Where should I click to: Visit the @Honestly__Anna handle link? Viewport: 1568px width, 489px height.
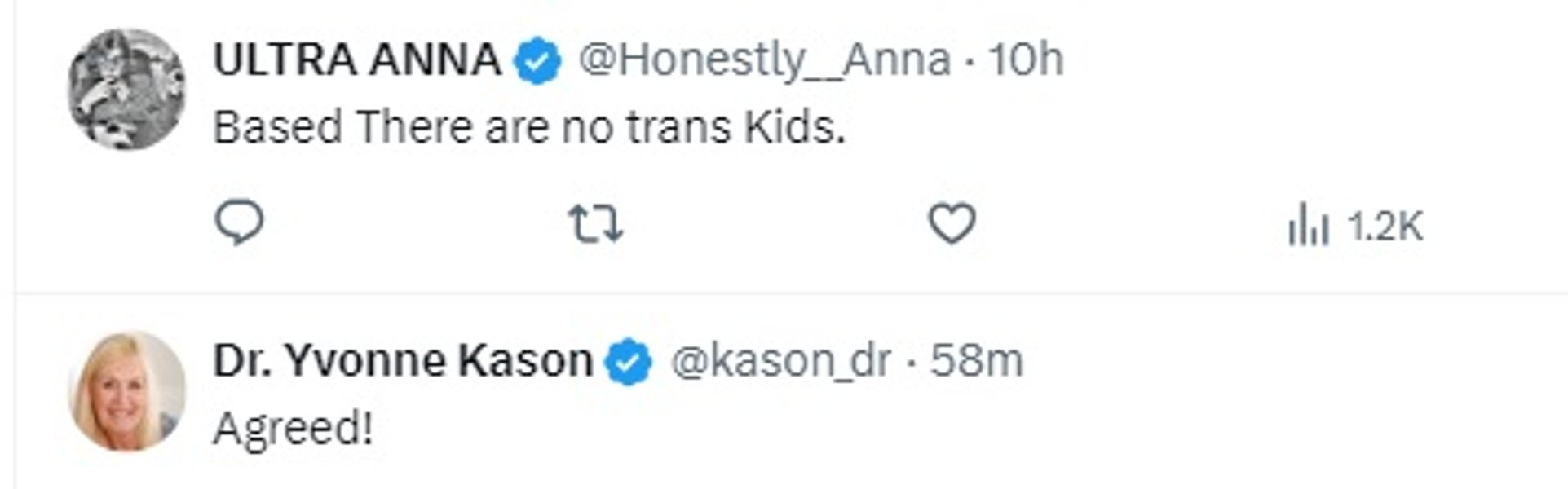pos(764,60)
